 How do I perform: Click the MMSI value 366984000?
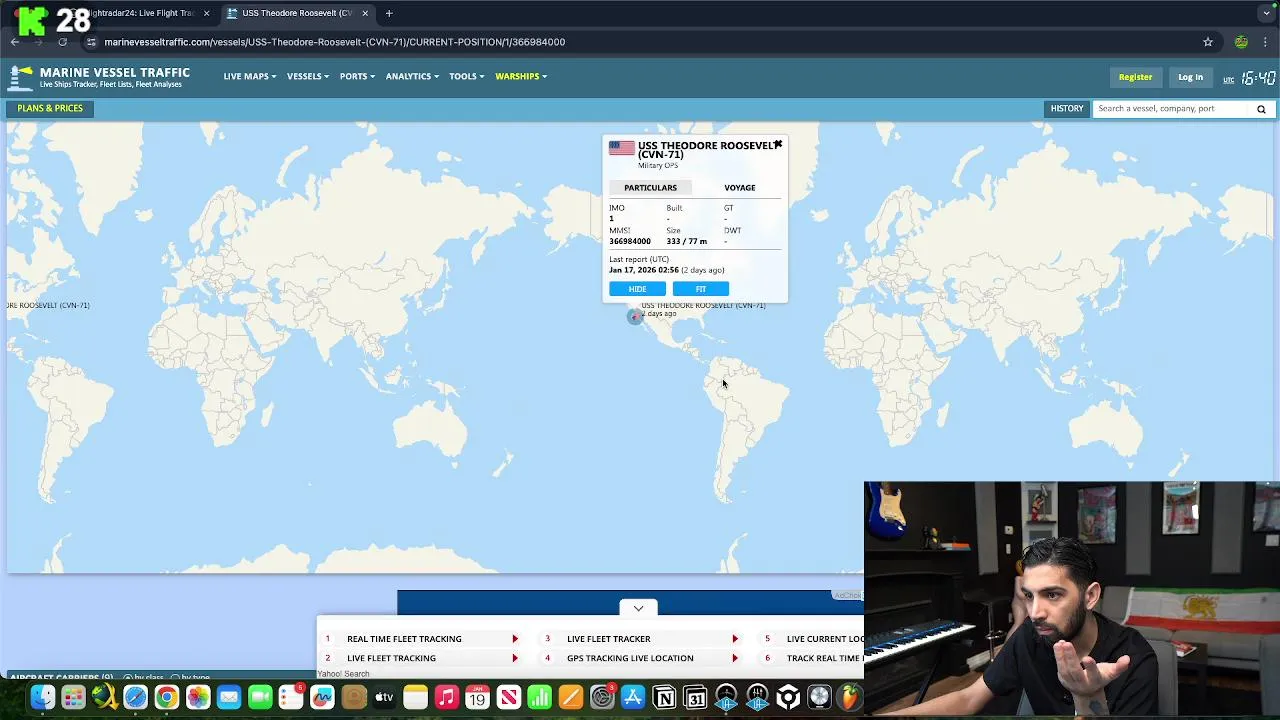(630, 241)
